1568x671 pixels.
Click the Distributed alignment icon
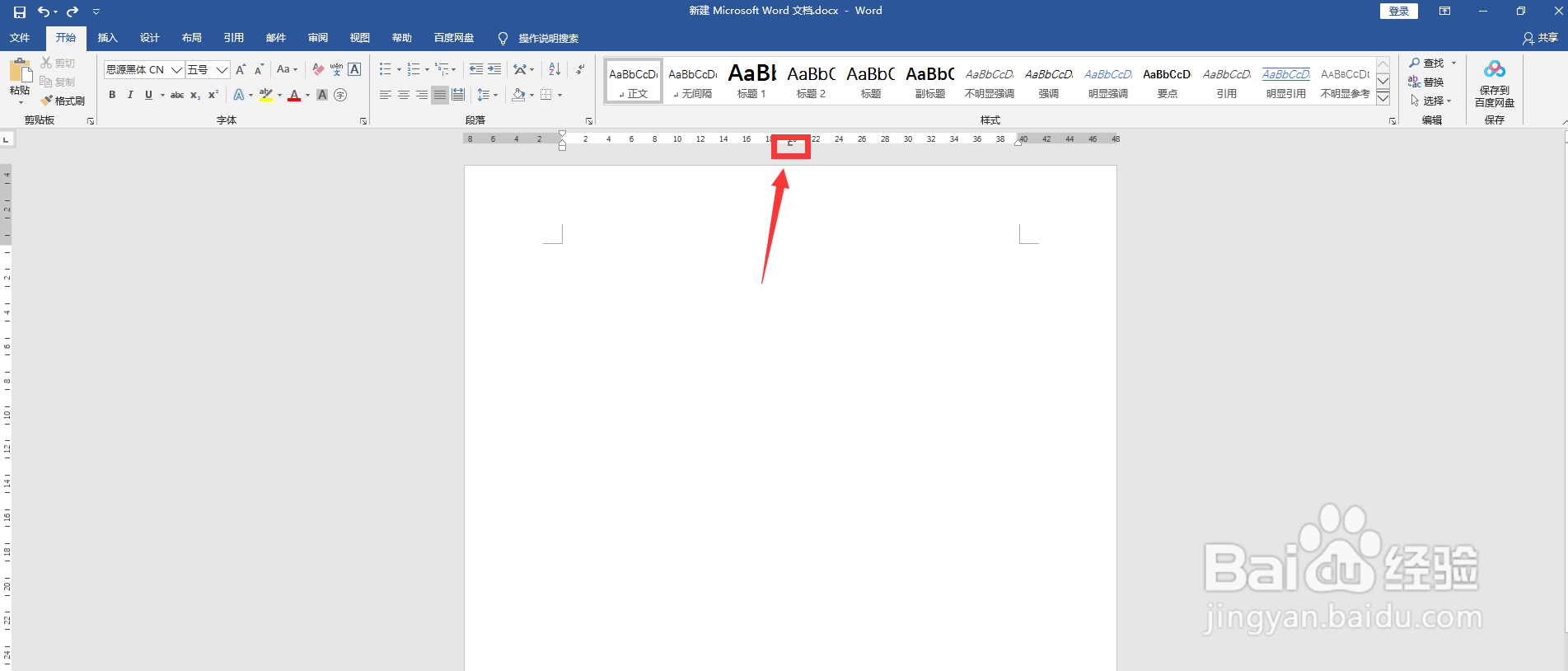458,95
